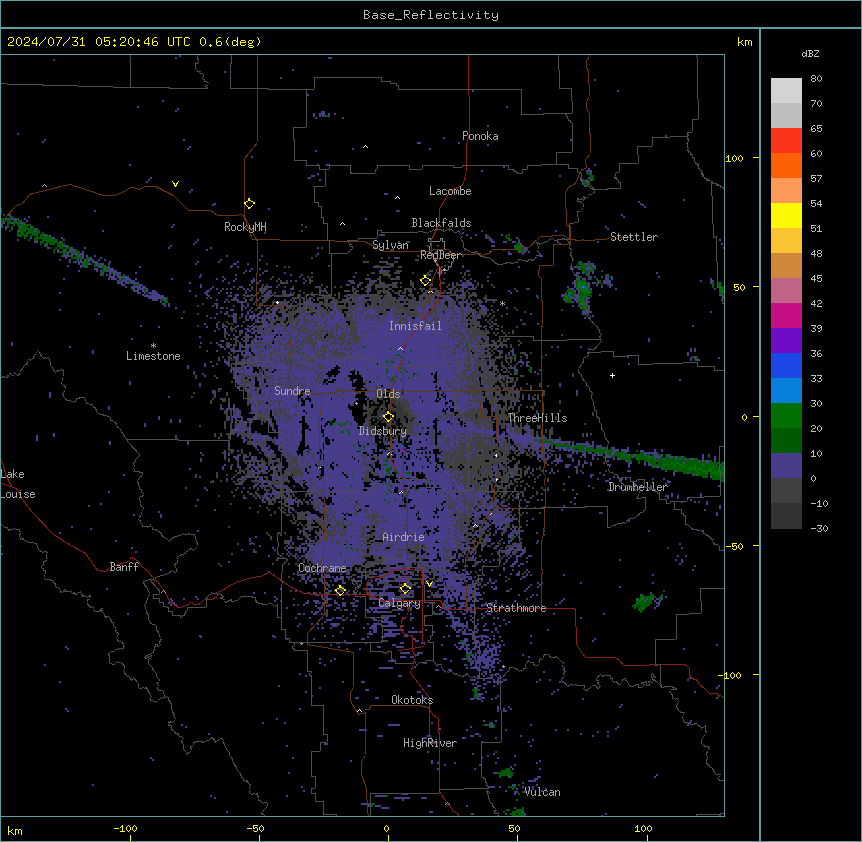862x842 pixels.
Task: Click the Limestone label
Action: [x=153, y=356]
